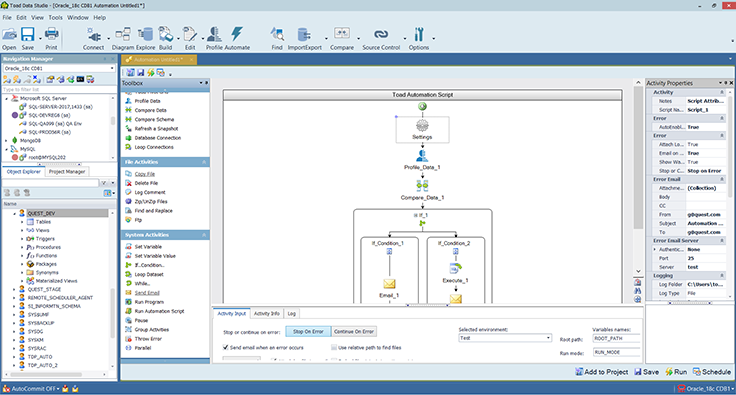Open the Compare tool
Viewport: 736px width, 395px height.
click(x=342, y=38)
